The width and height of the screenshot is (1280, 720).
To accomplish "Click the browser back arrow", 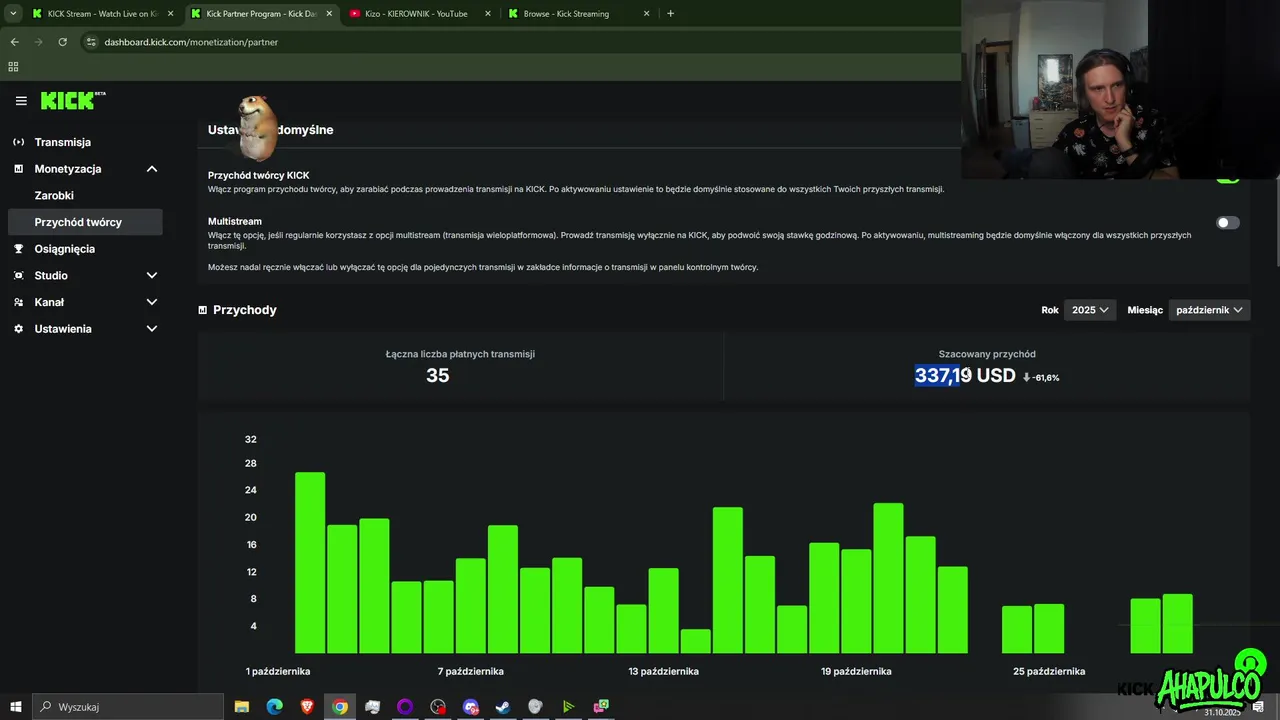I will 14,42.
